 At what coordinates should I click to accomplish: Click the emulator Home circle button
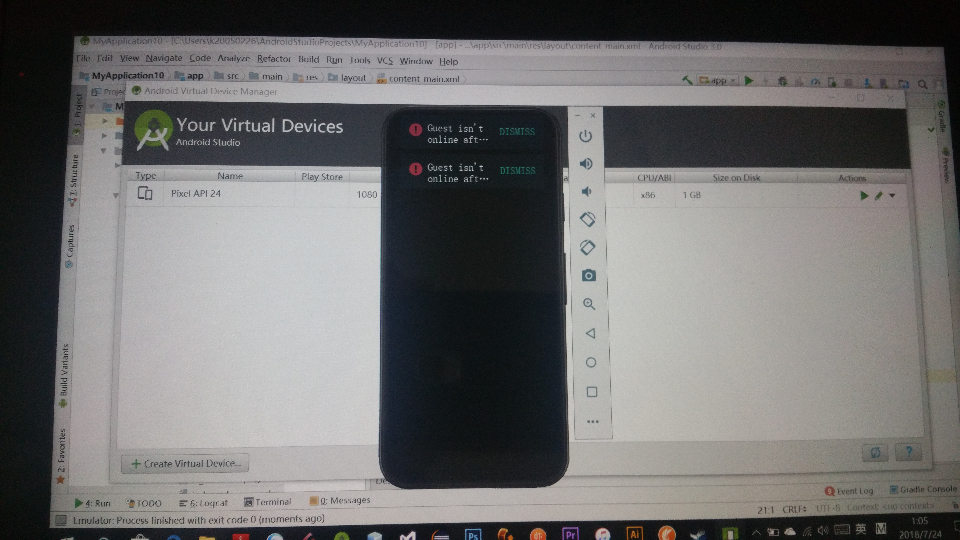point(591,362)
